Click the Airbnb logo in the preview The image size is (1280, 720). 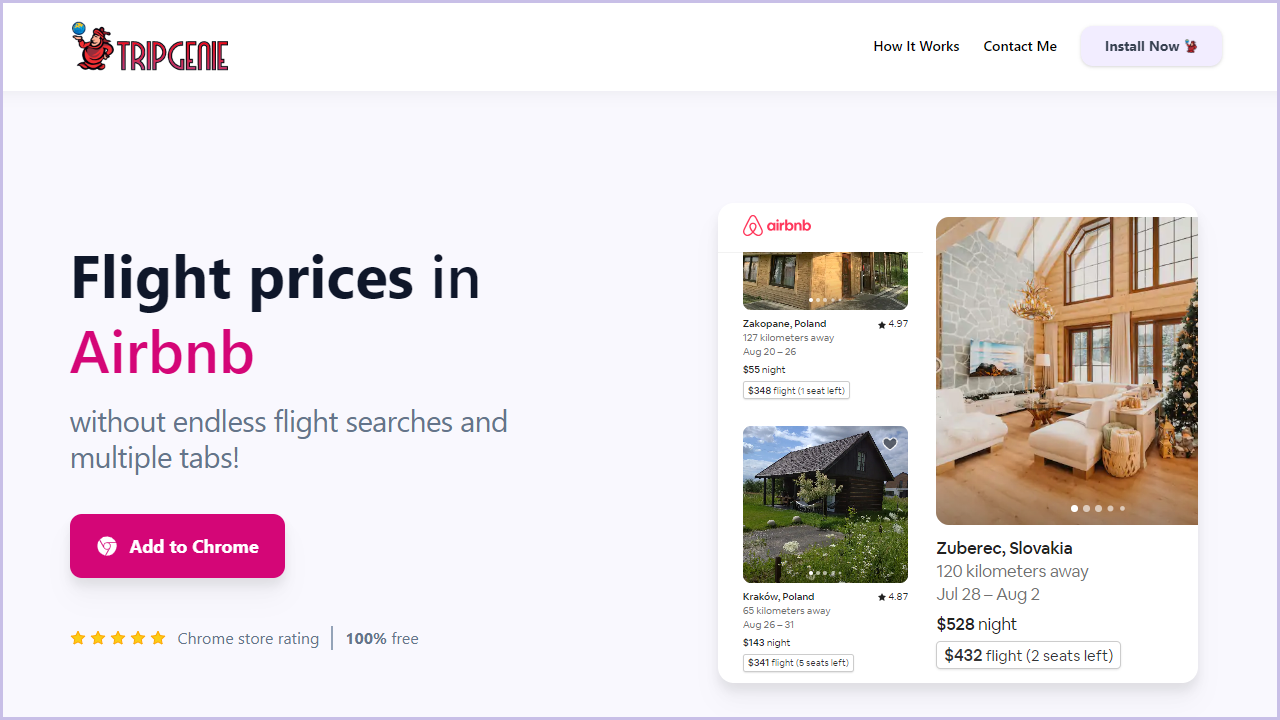click(x=776, y=225)
